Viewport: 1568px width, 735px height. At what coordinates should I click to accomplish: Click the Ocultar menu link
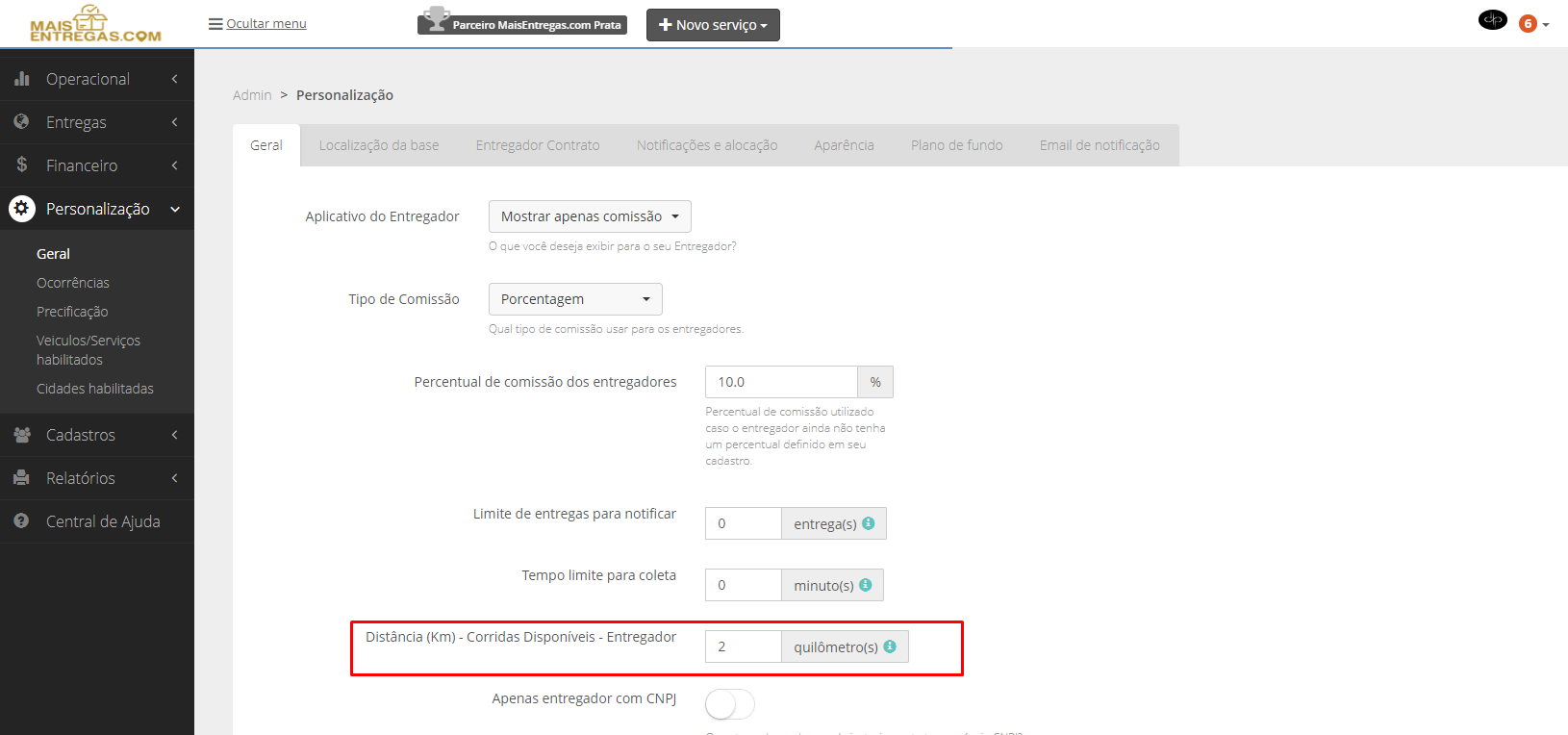266,24
